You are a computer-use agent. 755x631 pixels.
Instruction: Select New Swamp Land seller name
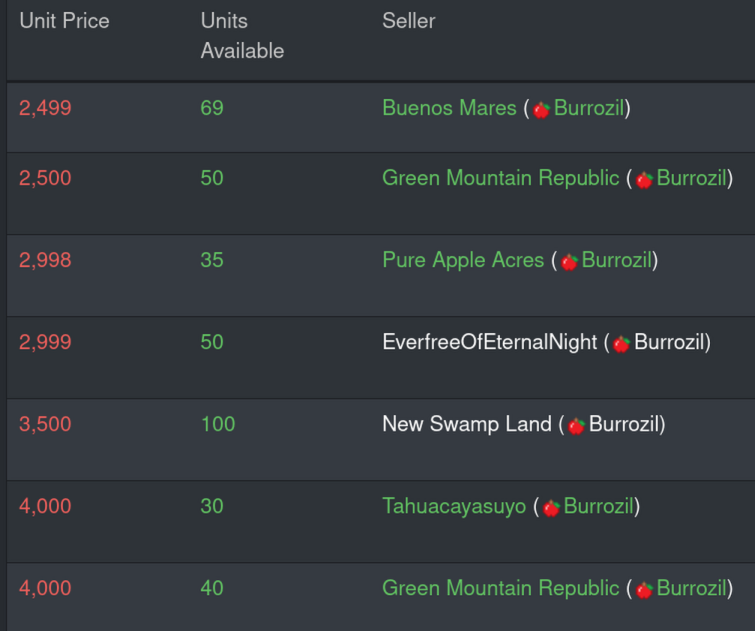(x=467, y=424)
